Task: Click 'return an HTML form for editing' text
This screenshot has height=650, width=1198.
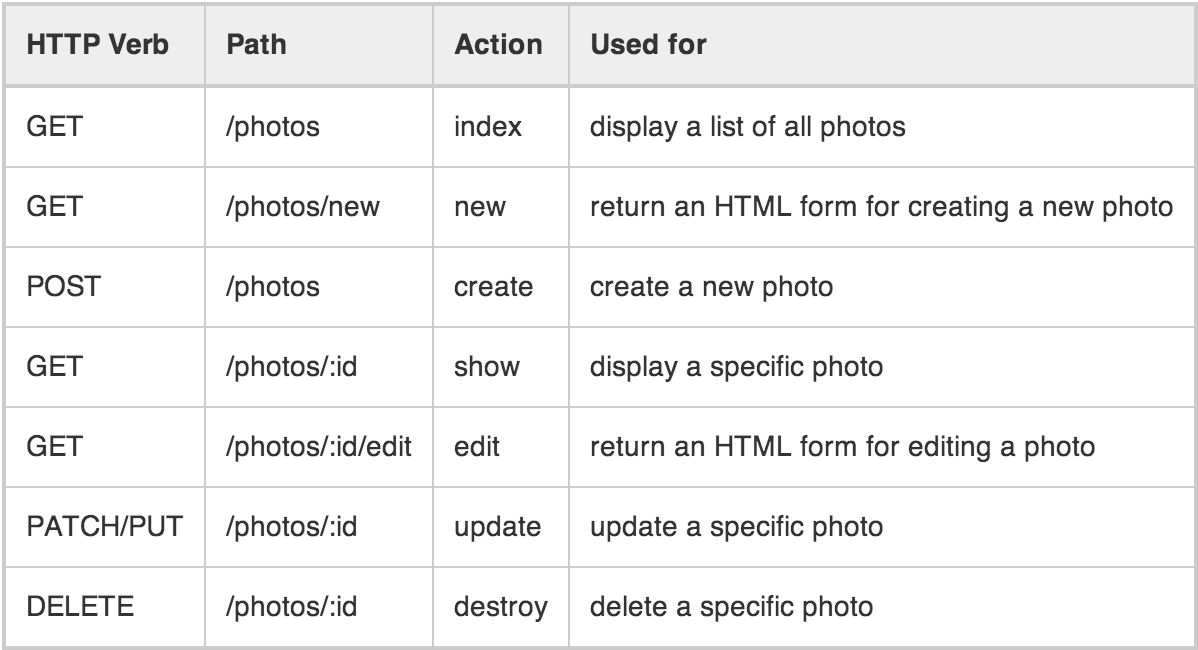Action: pyautogui.click(x=790, y=447)
